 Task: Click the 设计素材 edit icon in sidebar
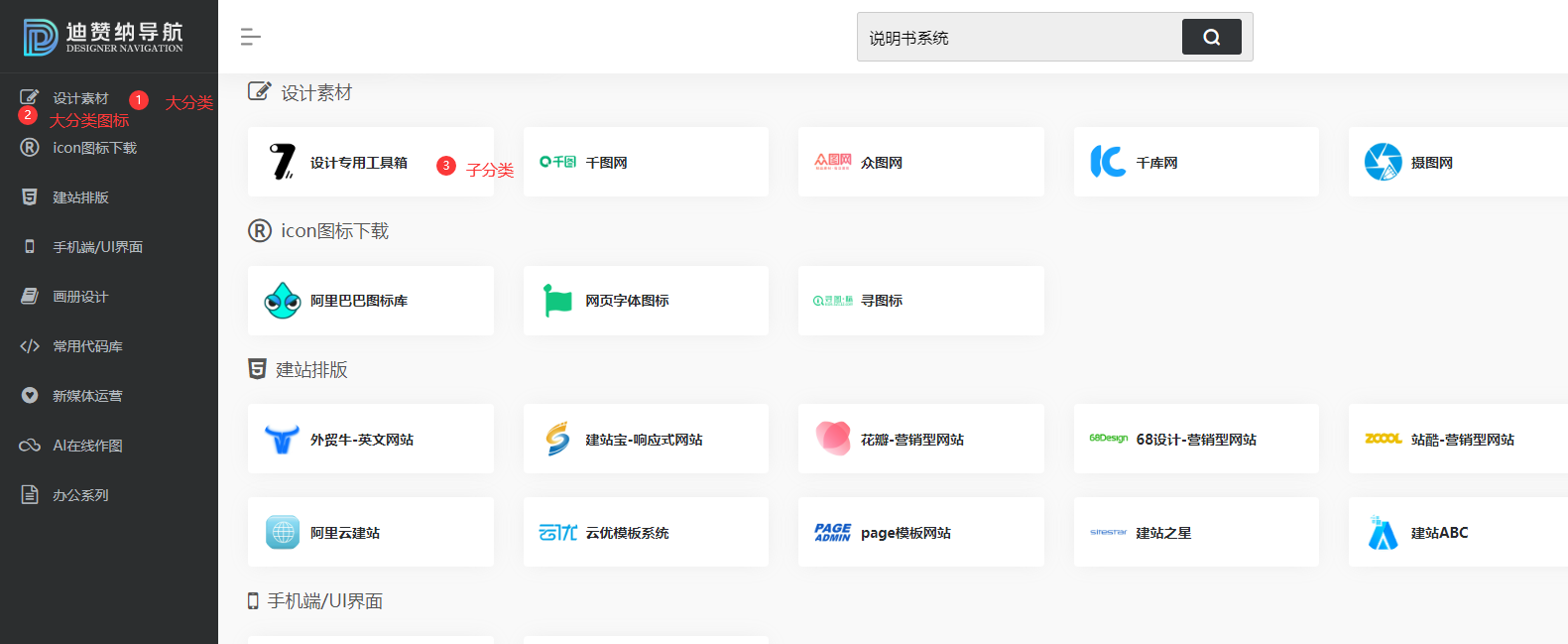click(x=30, y=97)
